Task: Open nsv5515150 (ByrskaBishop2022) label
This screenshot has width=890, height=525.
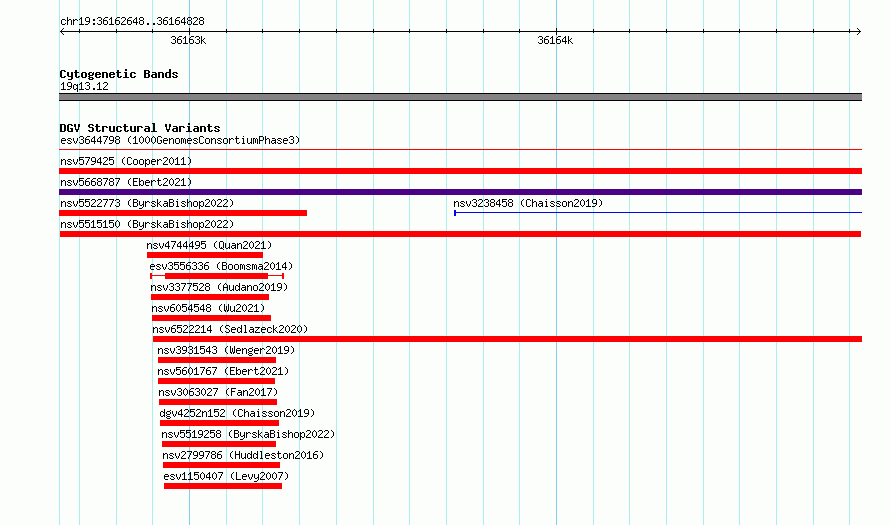Action: (147, 224)
